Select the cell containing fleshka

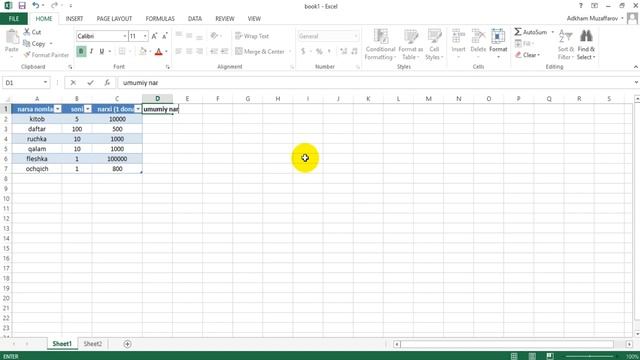37,159
